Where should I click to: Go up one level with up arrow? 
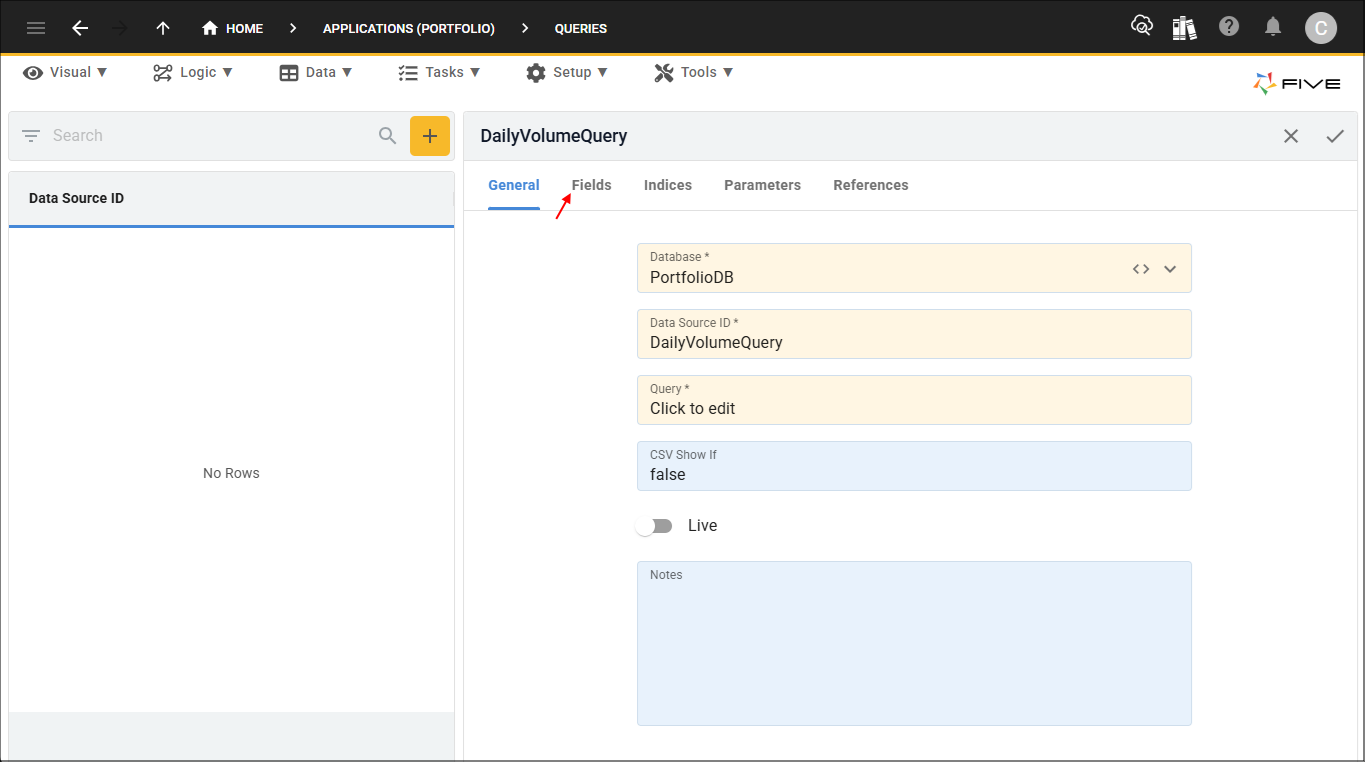tap(163, 28)
